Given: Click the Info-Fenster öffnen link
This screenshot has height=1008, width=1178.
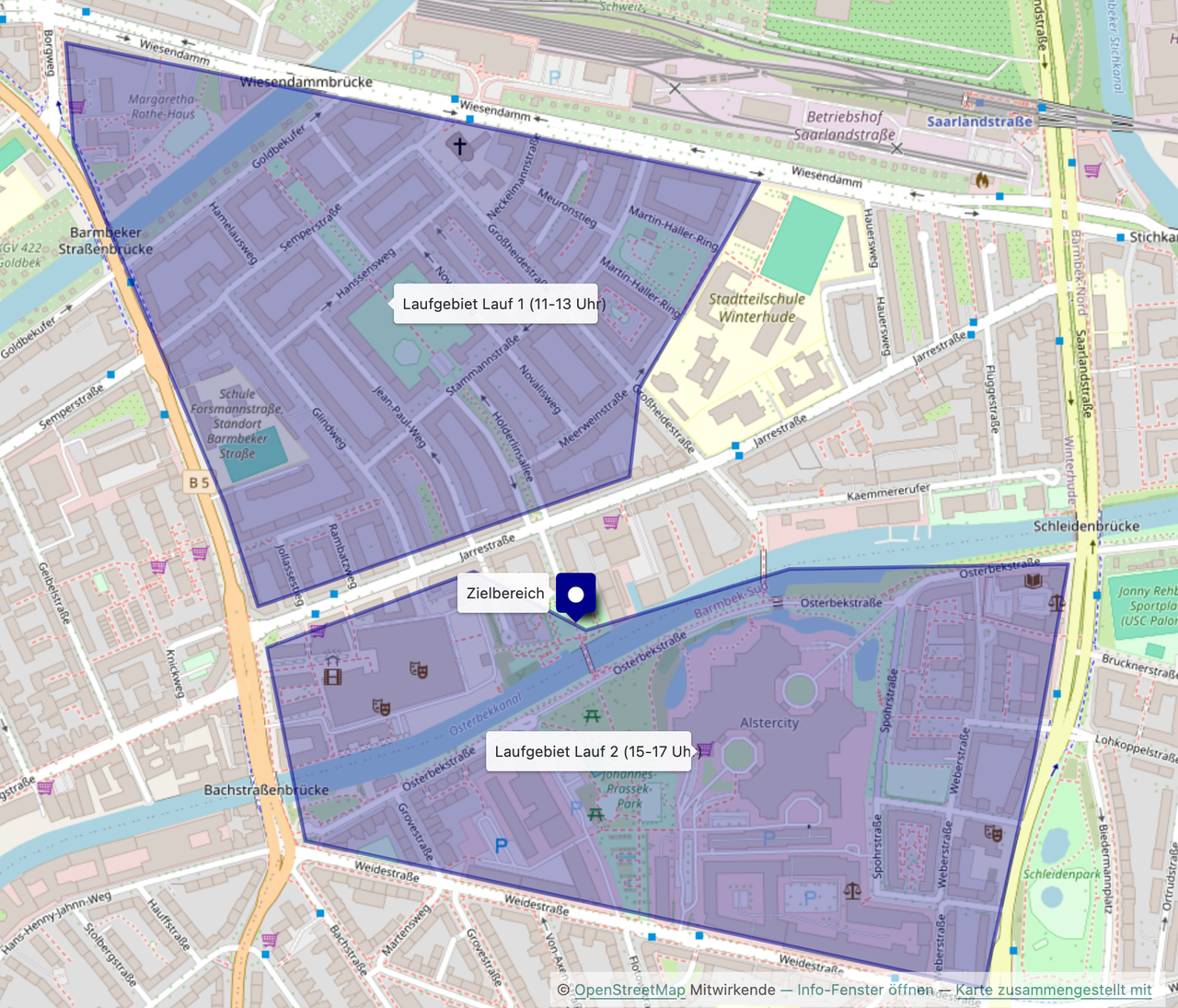Looking at the screenshot, I should click(x=865, y=990).
